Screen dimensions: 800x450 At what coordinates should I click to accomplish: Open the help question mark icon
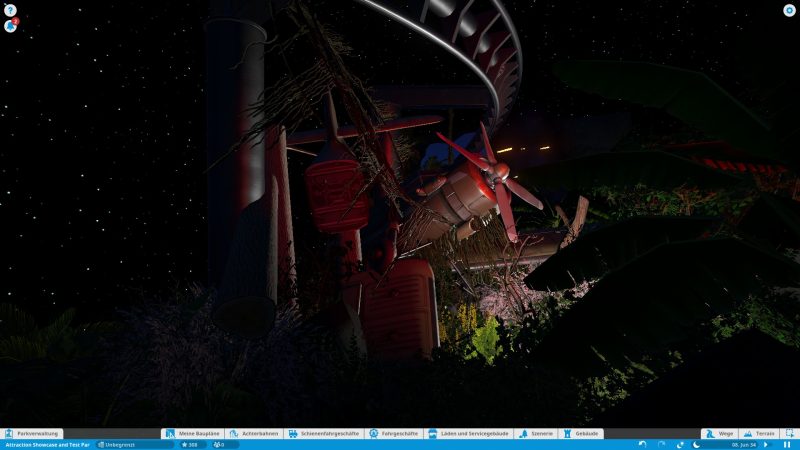coord(10,10)
